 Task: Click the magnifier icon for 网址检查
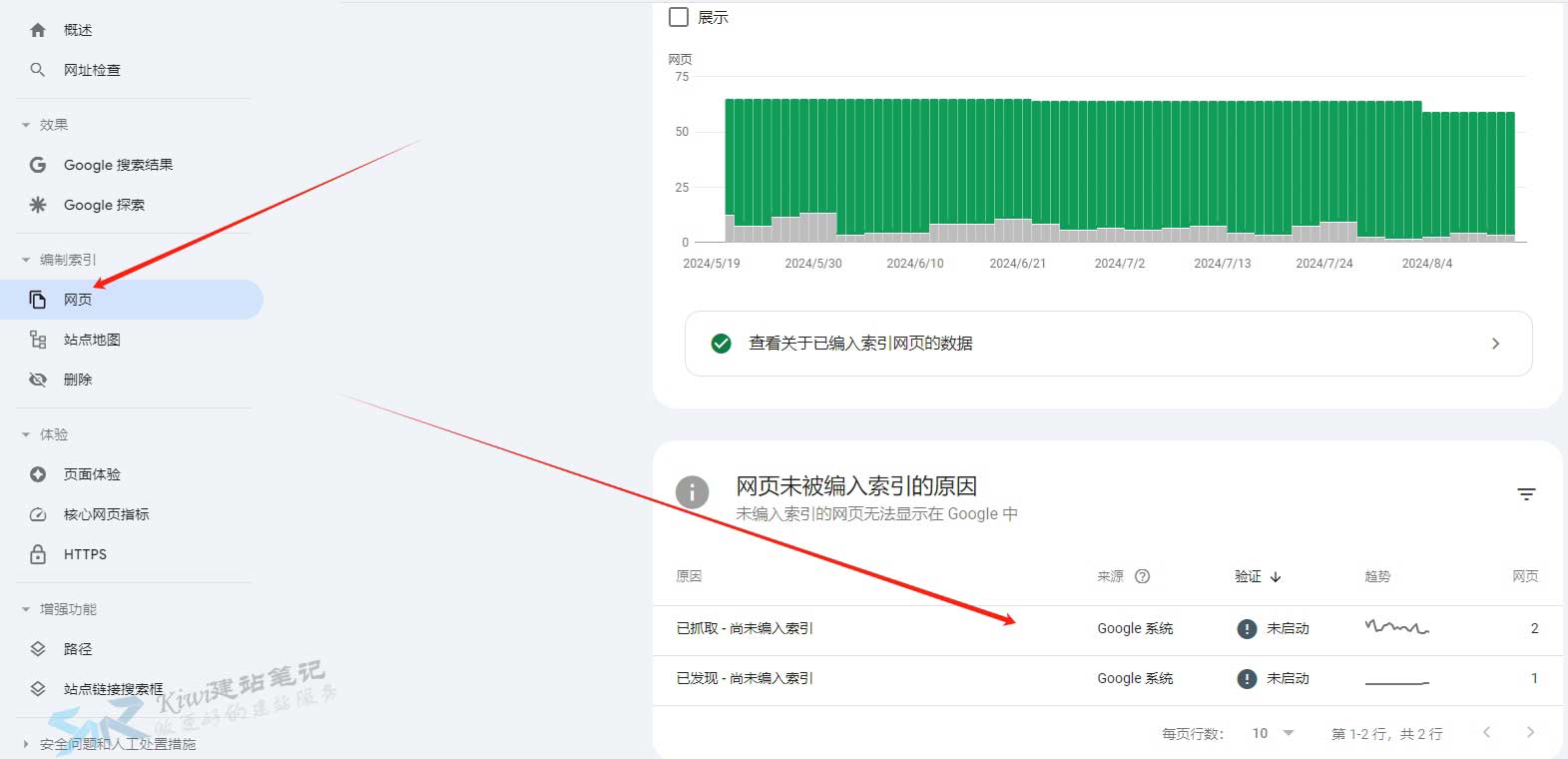tap(38, 70)
